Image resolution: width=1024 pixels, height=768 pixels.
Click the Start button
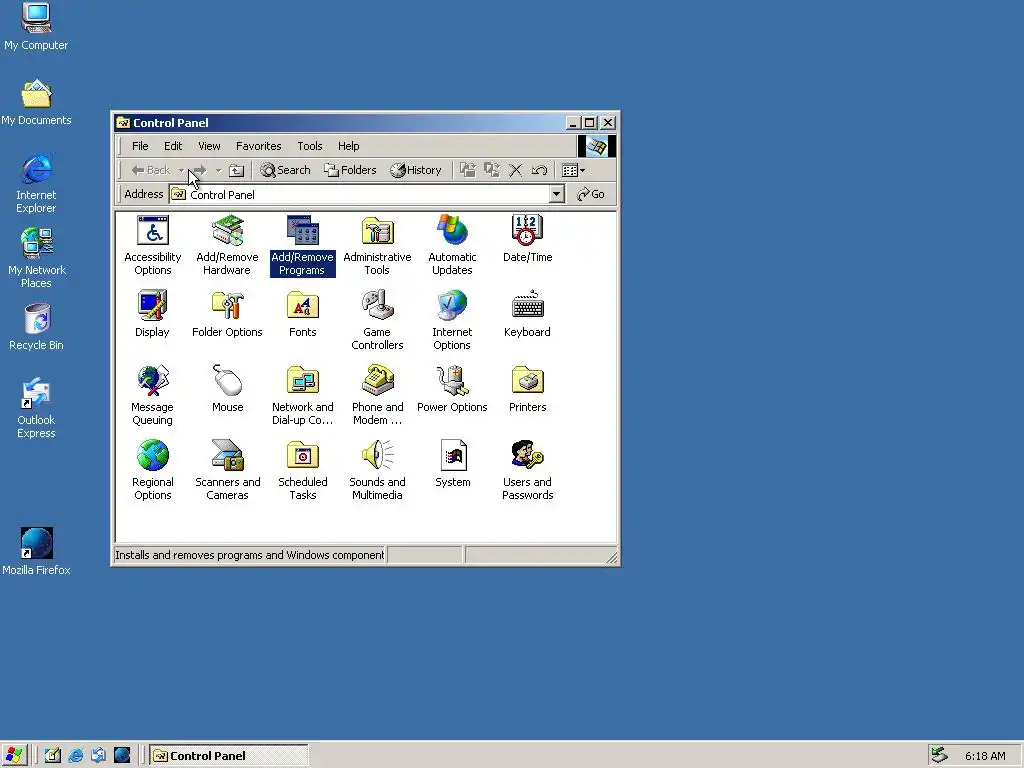click(x=14, y=756)
